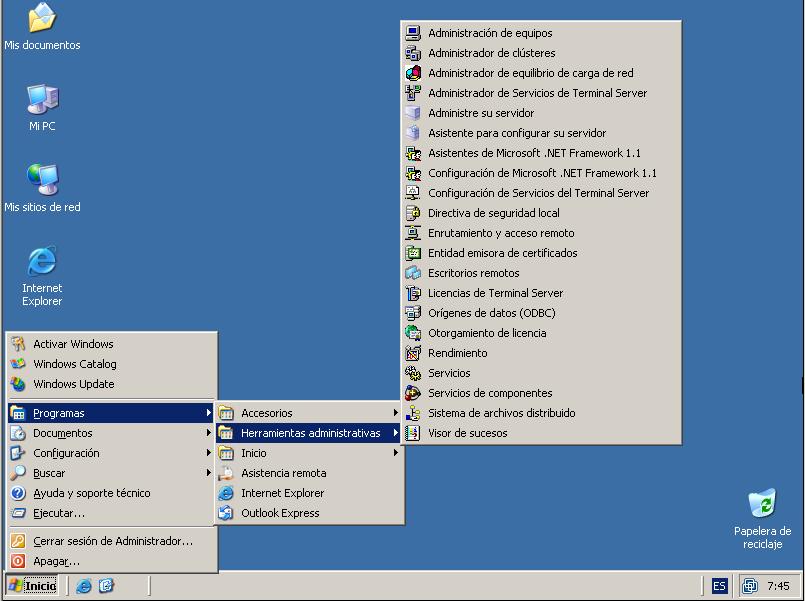Click Asistente para configurar su servidor icon
The height and width of the screenshot is (601, 805).
pos(413,133)
